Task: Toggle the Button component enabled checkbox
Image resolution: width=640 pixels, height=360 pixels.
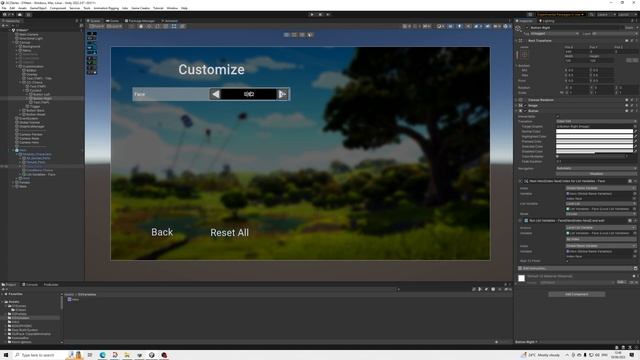Action: (525, 111)
